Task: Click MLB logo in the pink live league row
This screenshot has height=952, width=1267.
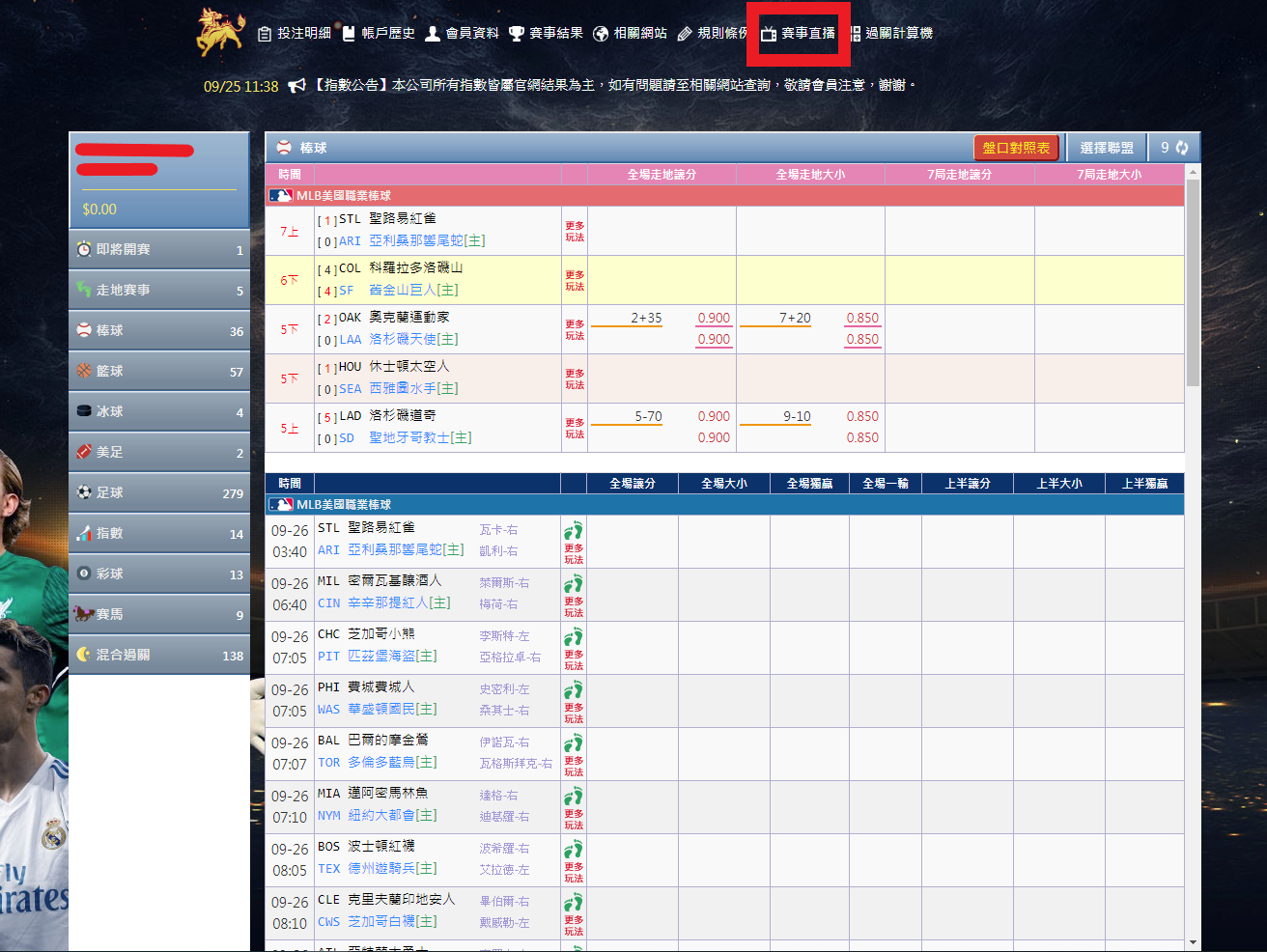Action: point(281,195)
